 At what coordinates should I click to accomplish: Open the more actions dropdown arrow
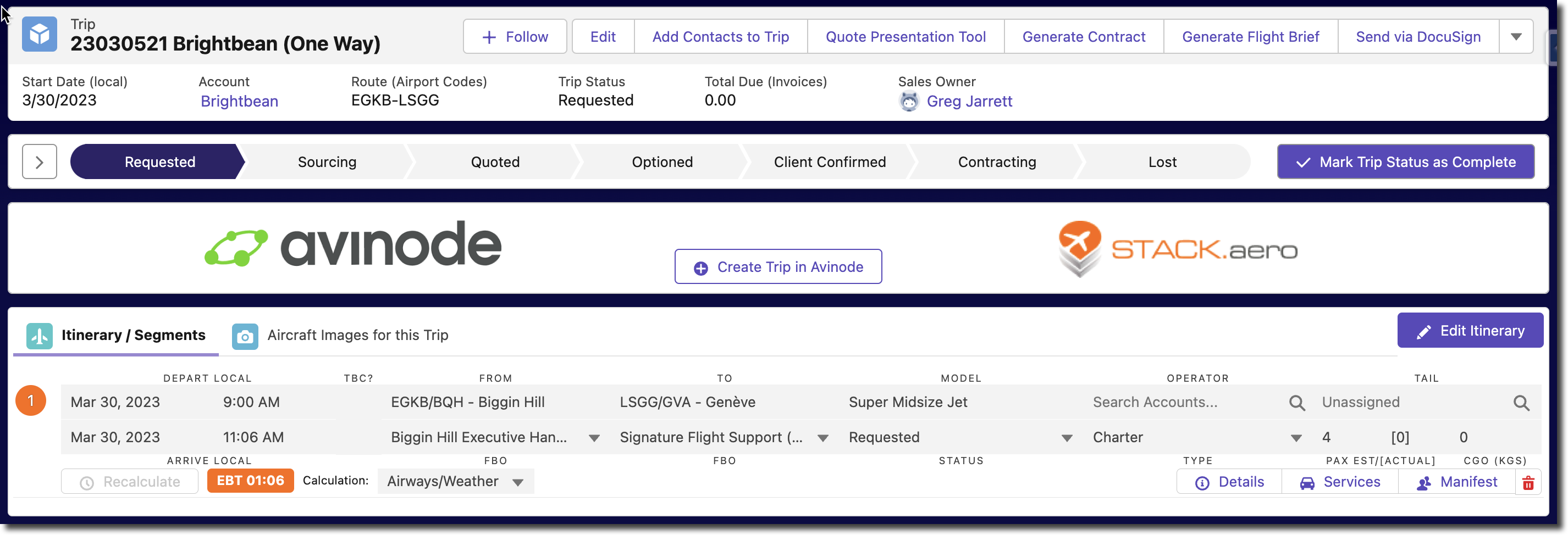click(x=1516, y=37)
